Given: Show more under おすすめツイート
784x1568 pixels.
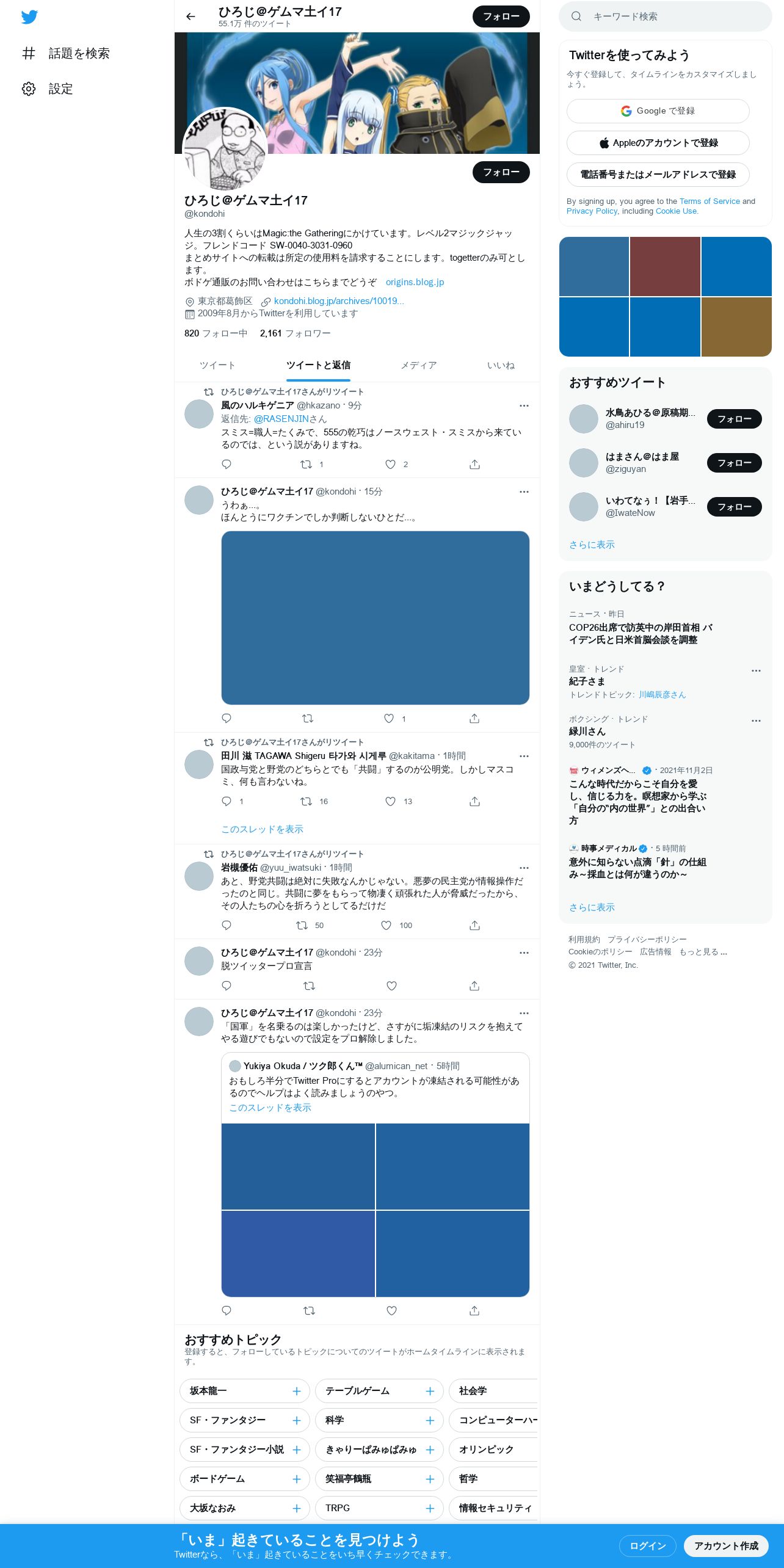Looking at the screenshot, I should pos(592,545).
